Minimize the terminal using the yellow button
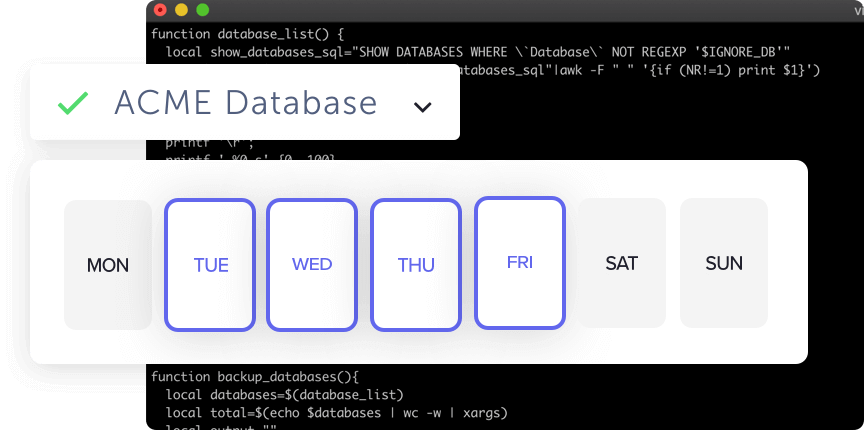The width and height of the screenshot is (864, 430). (181, 10)
